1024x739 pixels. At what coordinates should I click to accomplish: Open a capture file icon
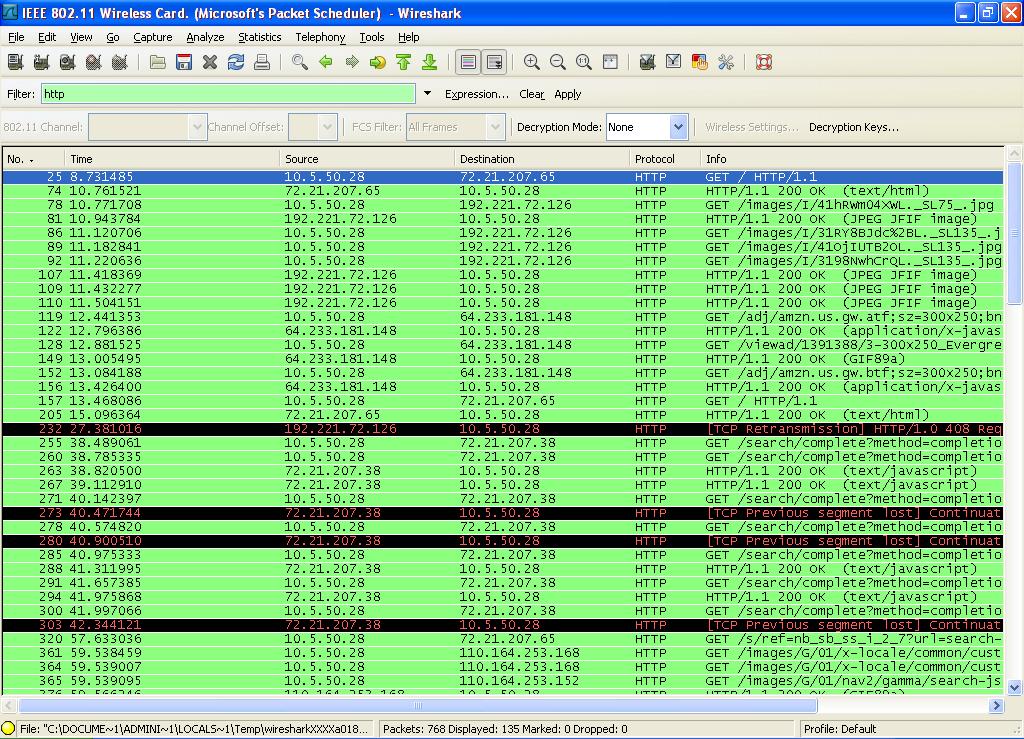click(x=157, y=62)
